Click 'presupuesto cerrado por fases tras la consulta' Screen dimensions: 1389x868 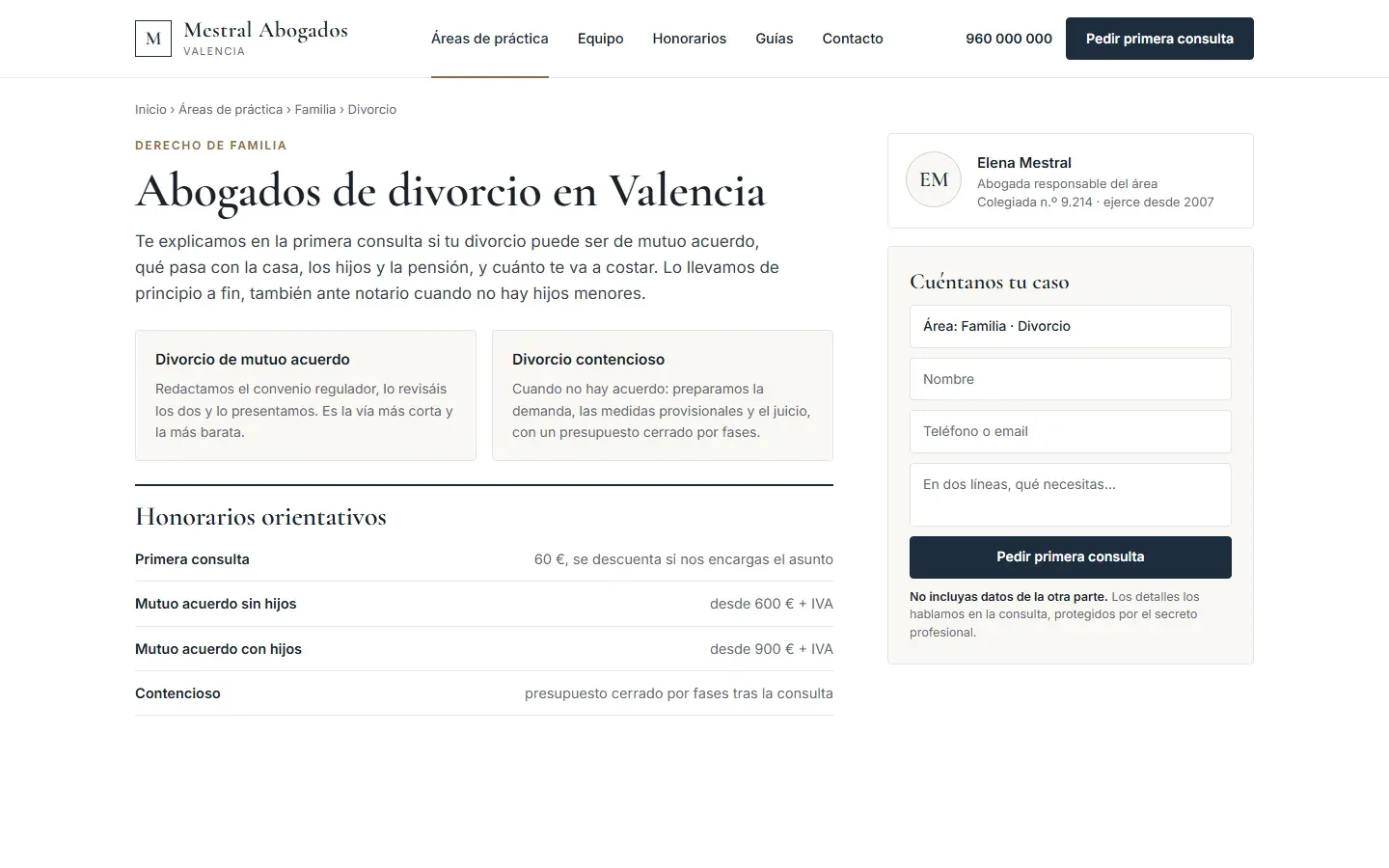[679, 693]
